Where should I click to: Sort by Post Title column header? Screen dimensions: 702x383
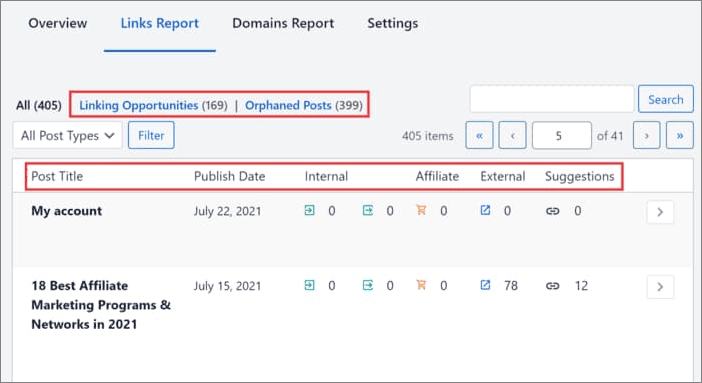(x=57, y=176)
